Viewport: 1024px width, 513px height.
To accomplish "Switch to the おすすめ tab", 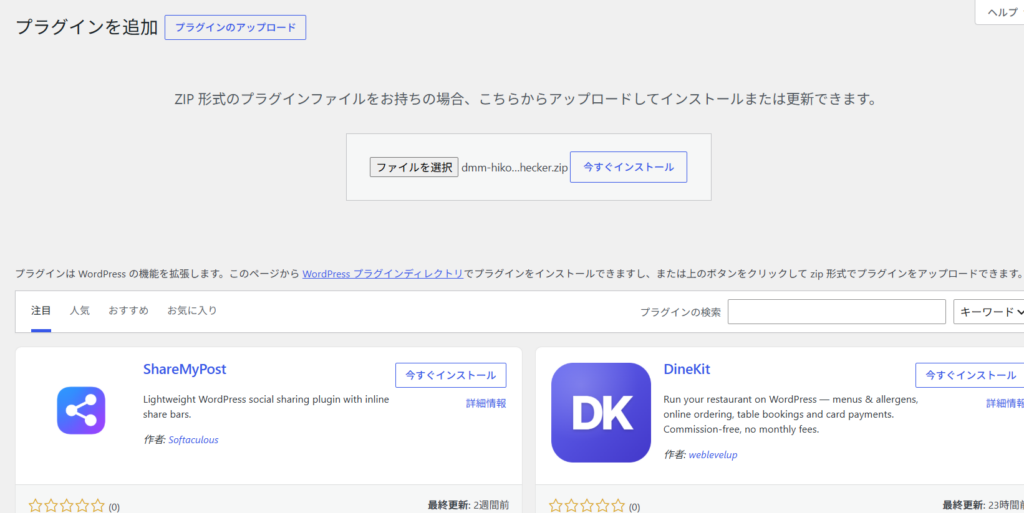I will (129, 311).
